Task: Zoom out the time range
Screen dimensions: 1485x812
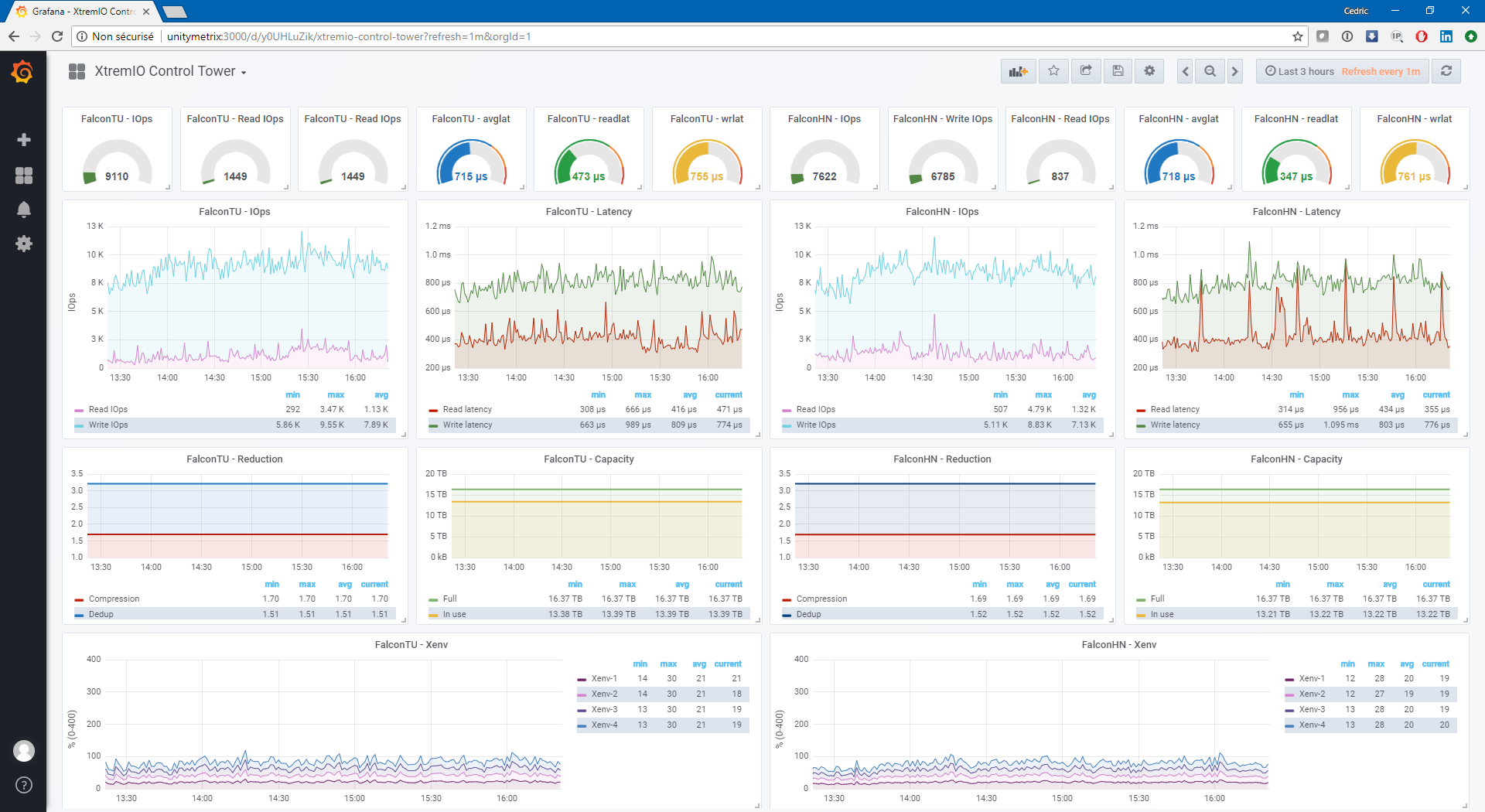Action: [x=1210, y=71]
